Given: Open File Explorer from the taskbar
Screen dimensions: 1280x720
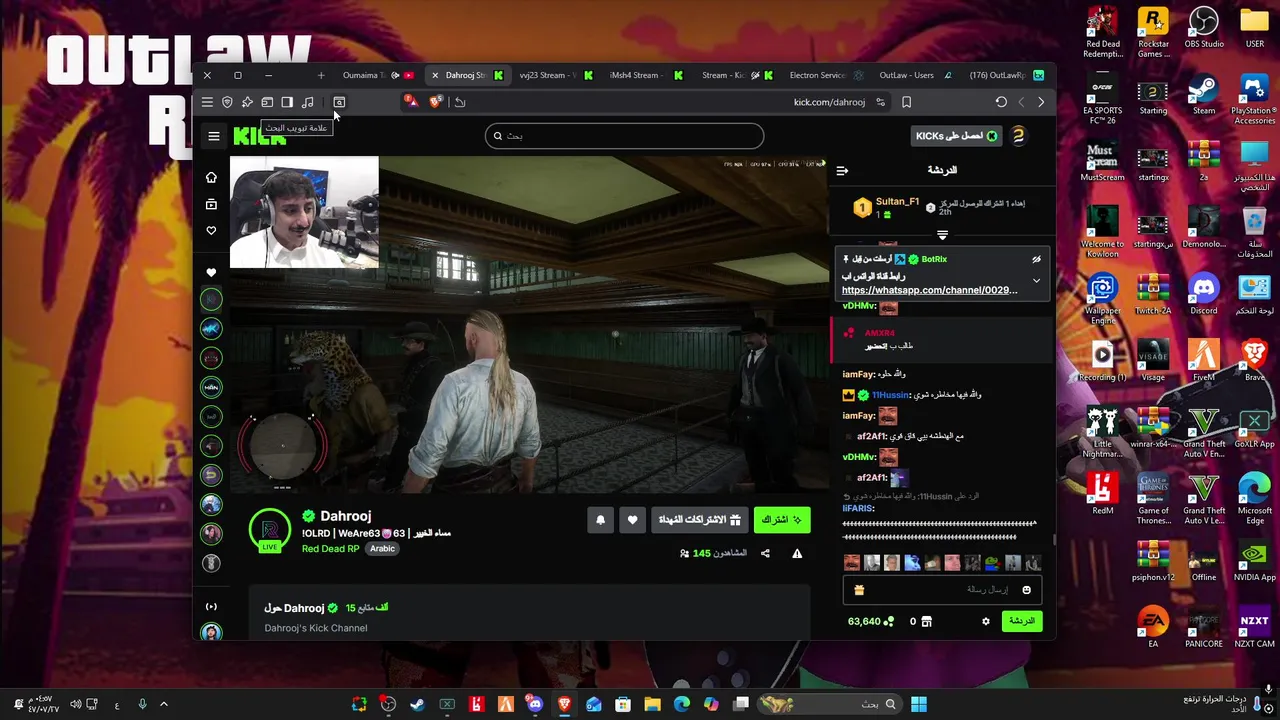Looking at the screenshot, I should [x=652, y=704].
